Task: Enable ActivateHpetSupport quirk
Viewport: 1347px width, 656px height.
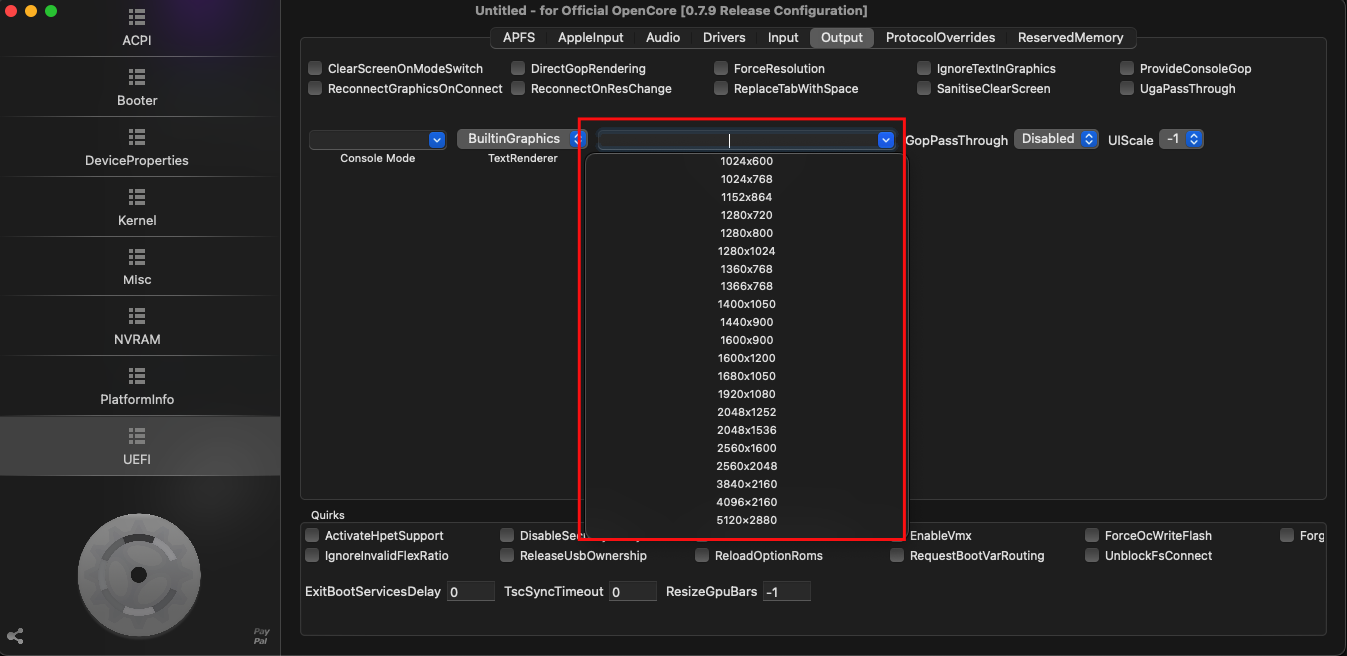Action: click(312, 536)
